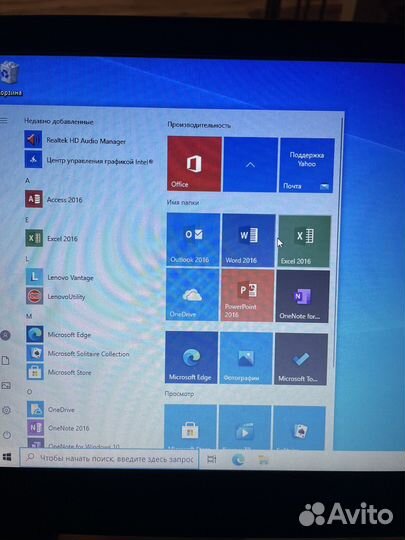Launch the PowerPoint 2016 tile
This screenshot has width=405, height=540.
click(x=247, y=295)
